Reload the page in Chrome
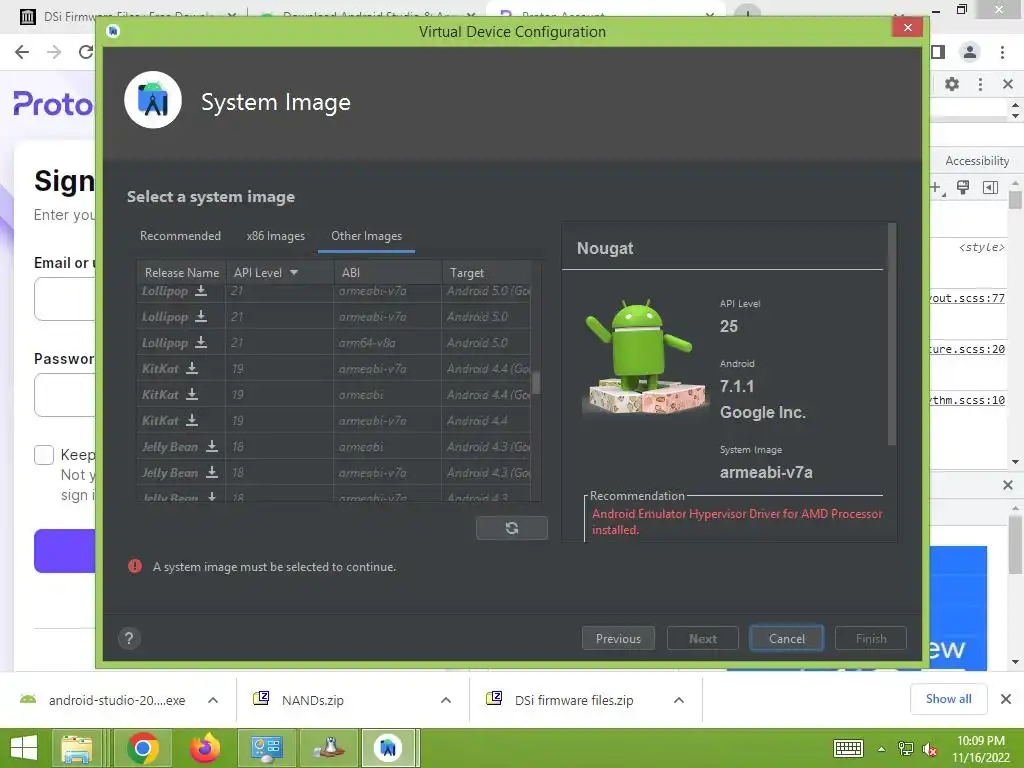1024x768 pixels. click(86, 52)
